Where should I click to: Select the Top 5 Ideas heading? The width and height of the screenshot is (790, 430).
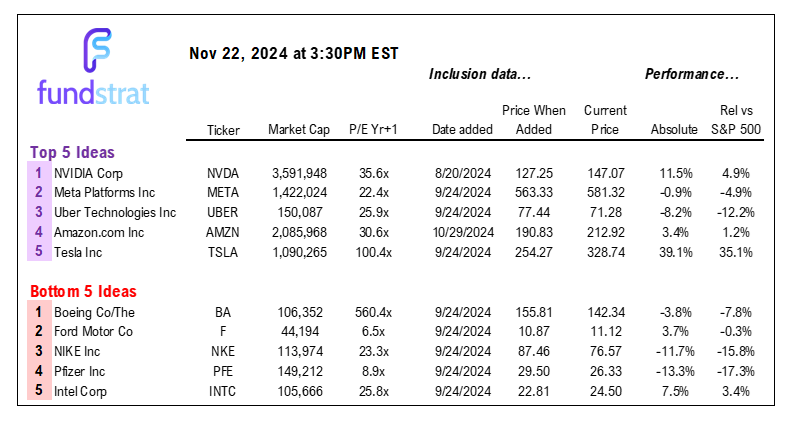click(72, 152)
